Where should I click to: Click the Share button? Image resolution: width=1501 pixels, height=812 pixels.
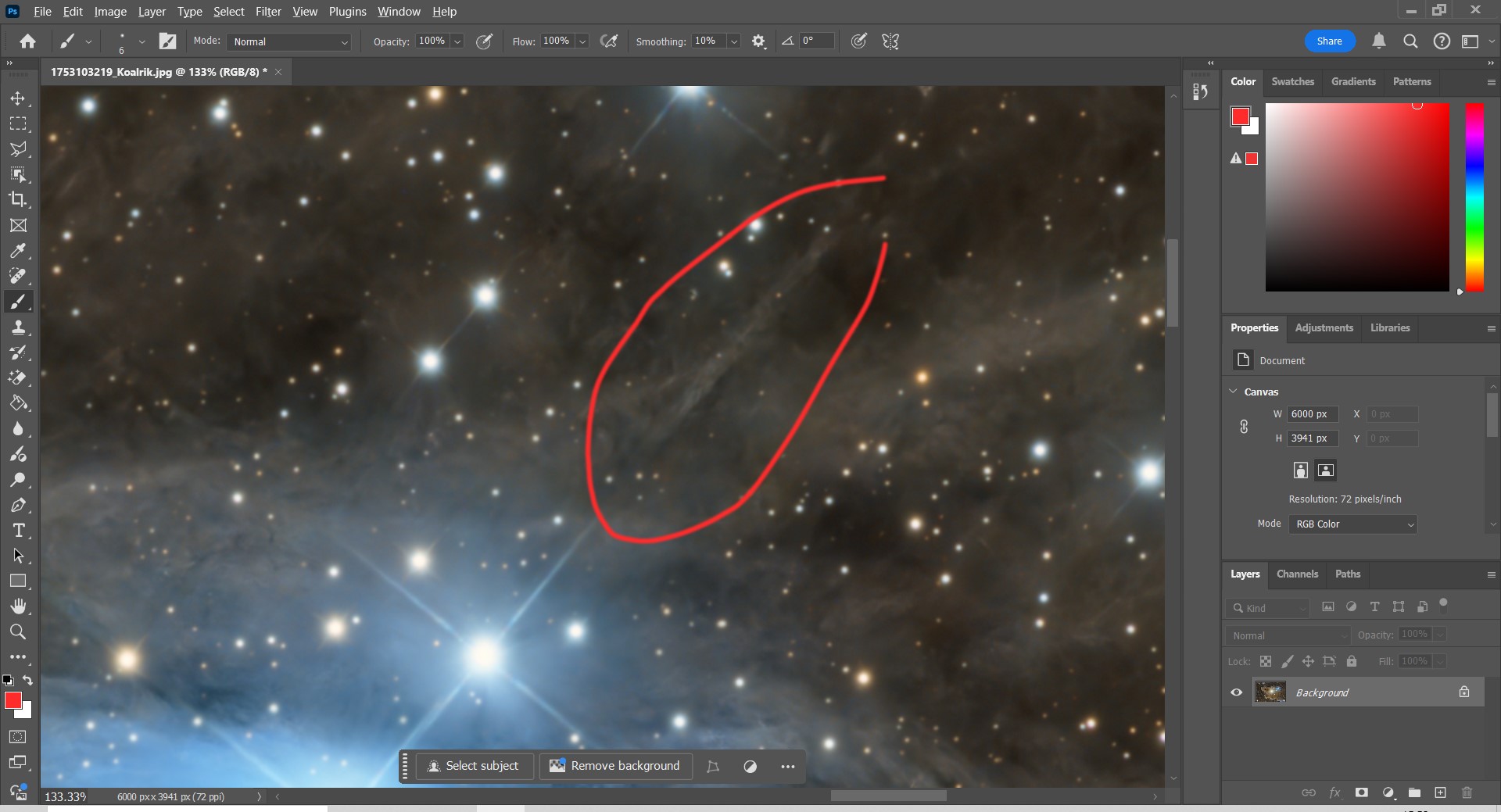1329,41
